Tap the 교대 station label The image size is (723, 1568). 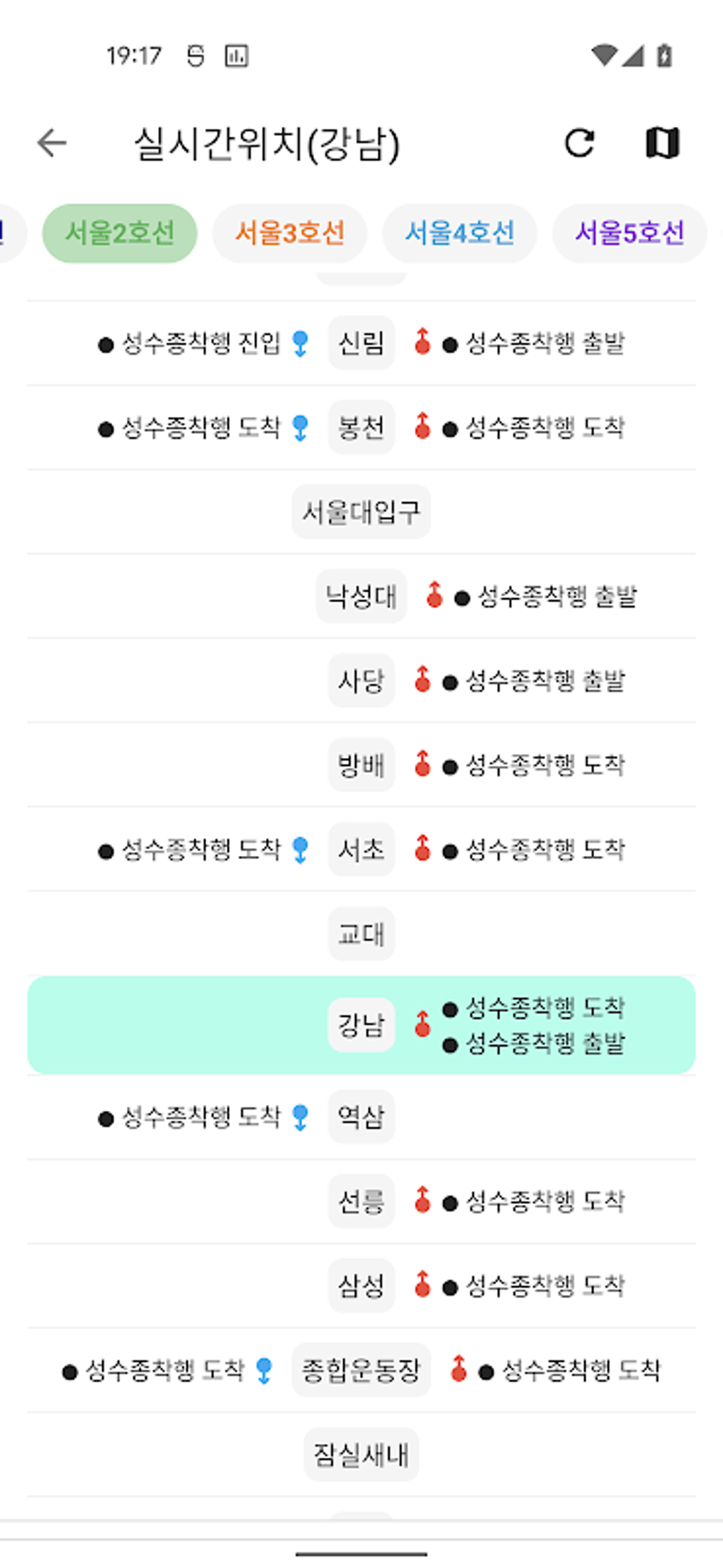[x=361, y=933]
